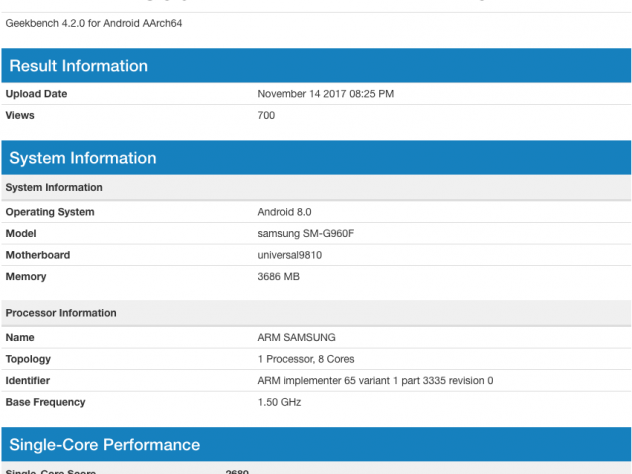Viewport: 632px width, 474px height.
Task: Click the views count value 700
Action: pos(266,115)
